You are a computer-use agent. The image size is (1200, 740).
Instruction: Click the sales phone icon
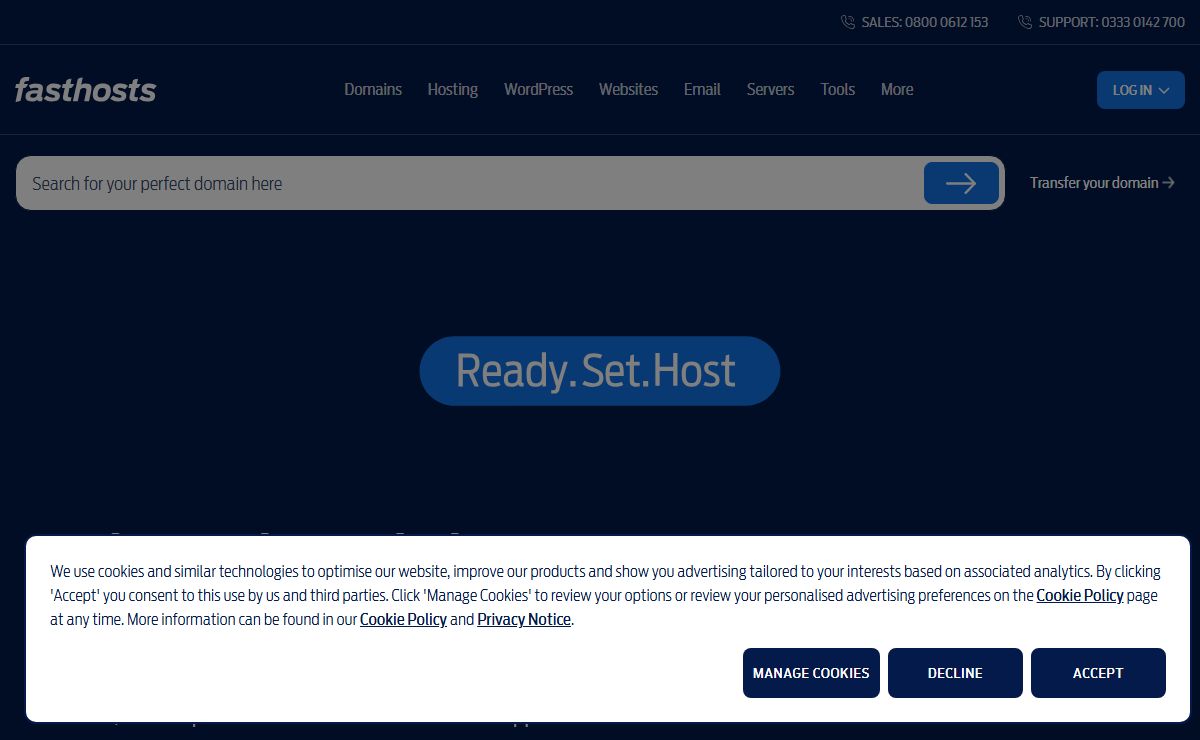click(x=848, y=22)
